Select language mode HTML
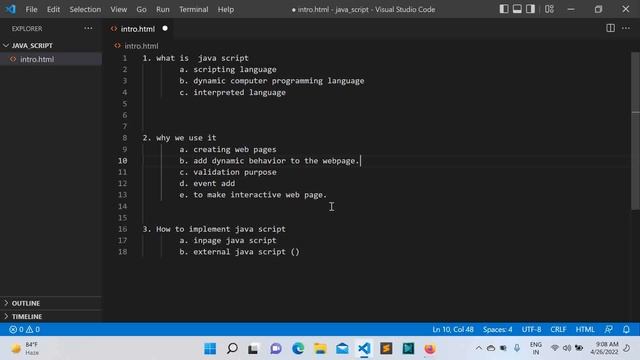The width and height of the screenshot is (640, 360). click(x=585, y=329)
